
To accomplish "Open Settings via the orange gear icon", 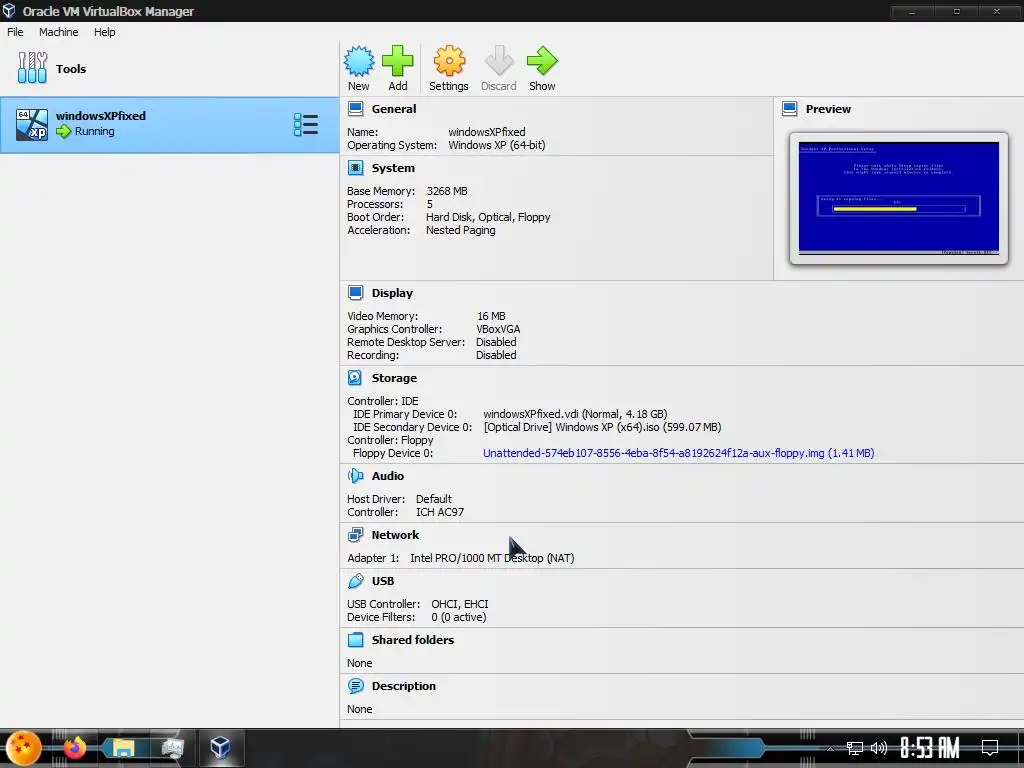I will coord(449,61).
